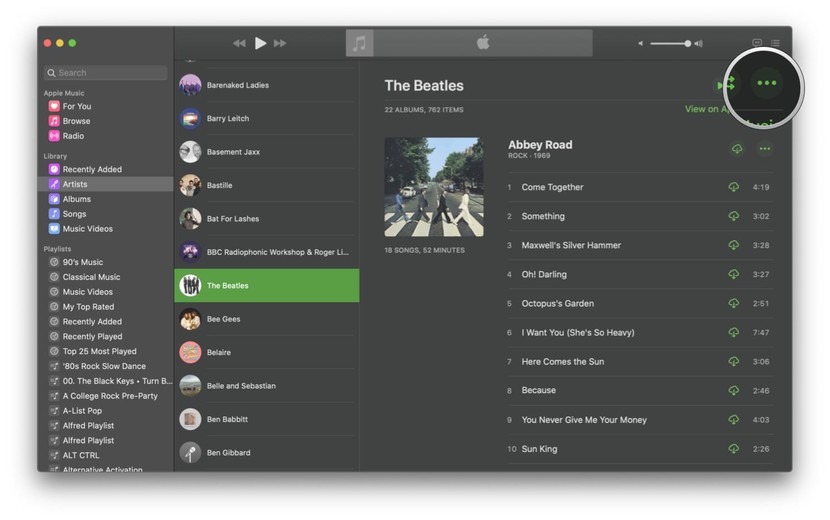Screen dimensions: 830x520
Task: Mute using the low-volume speaker icon
Action: pos(640,43)
